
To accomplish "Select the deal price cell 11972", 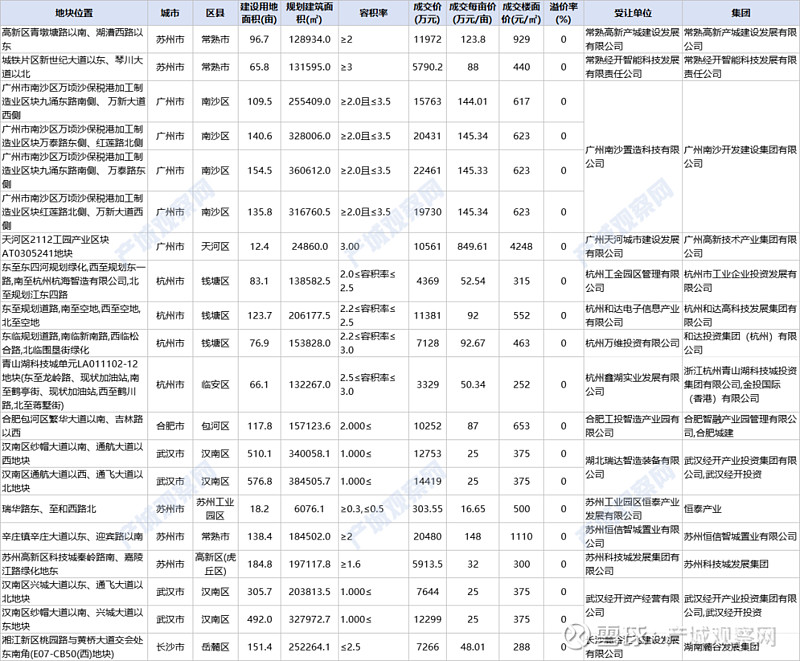I will tap(428, 39).
